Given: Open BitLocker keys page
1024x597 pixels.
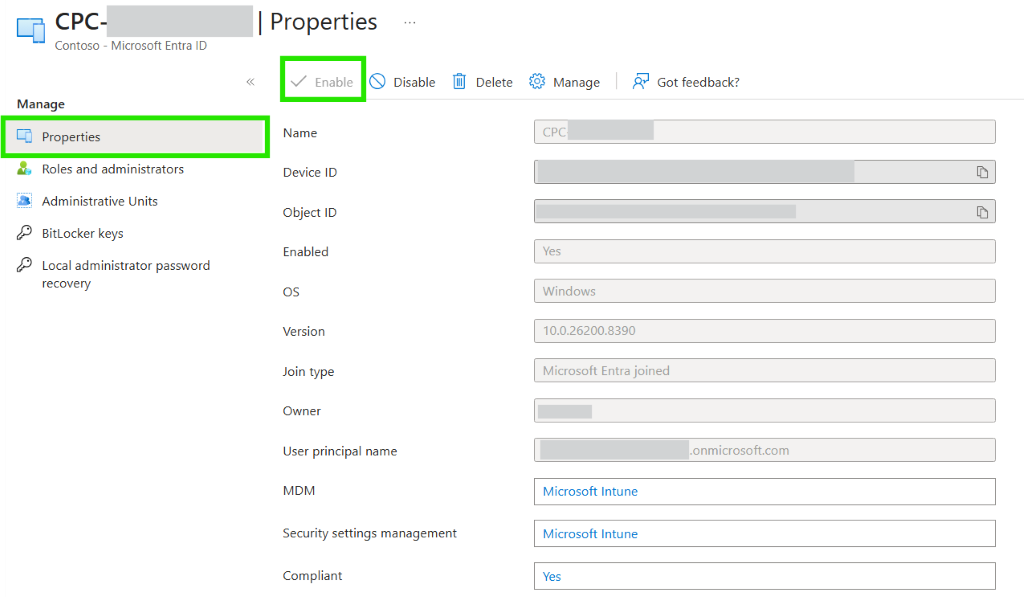Looking at the screenshot, I should 83,233.
